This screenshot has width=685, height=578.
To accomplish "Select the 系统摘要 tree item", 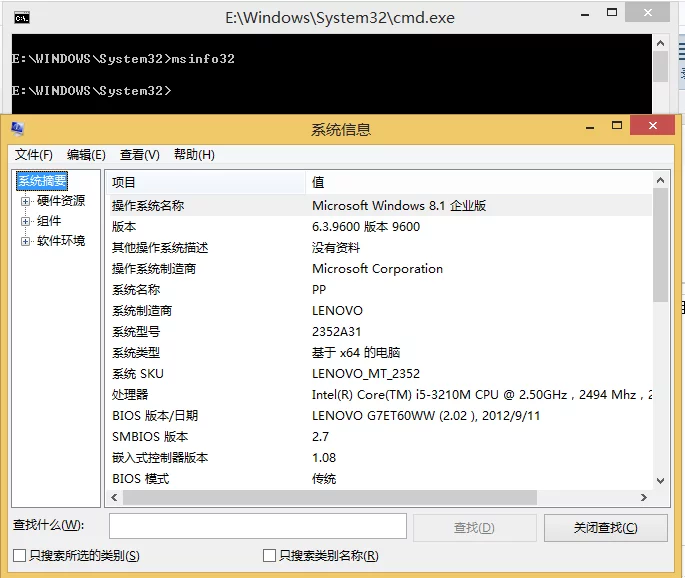I will click(x=42, y=181).
